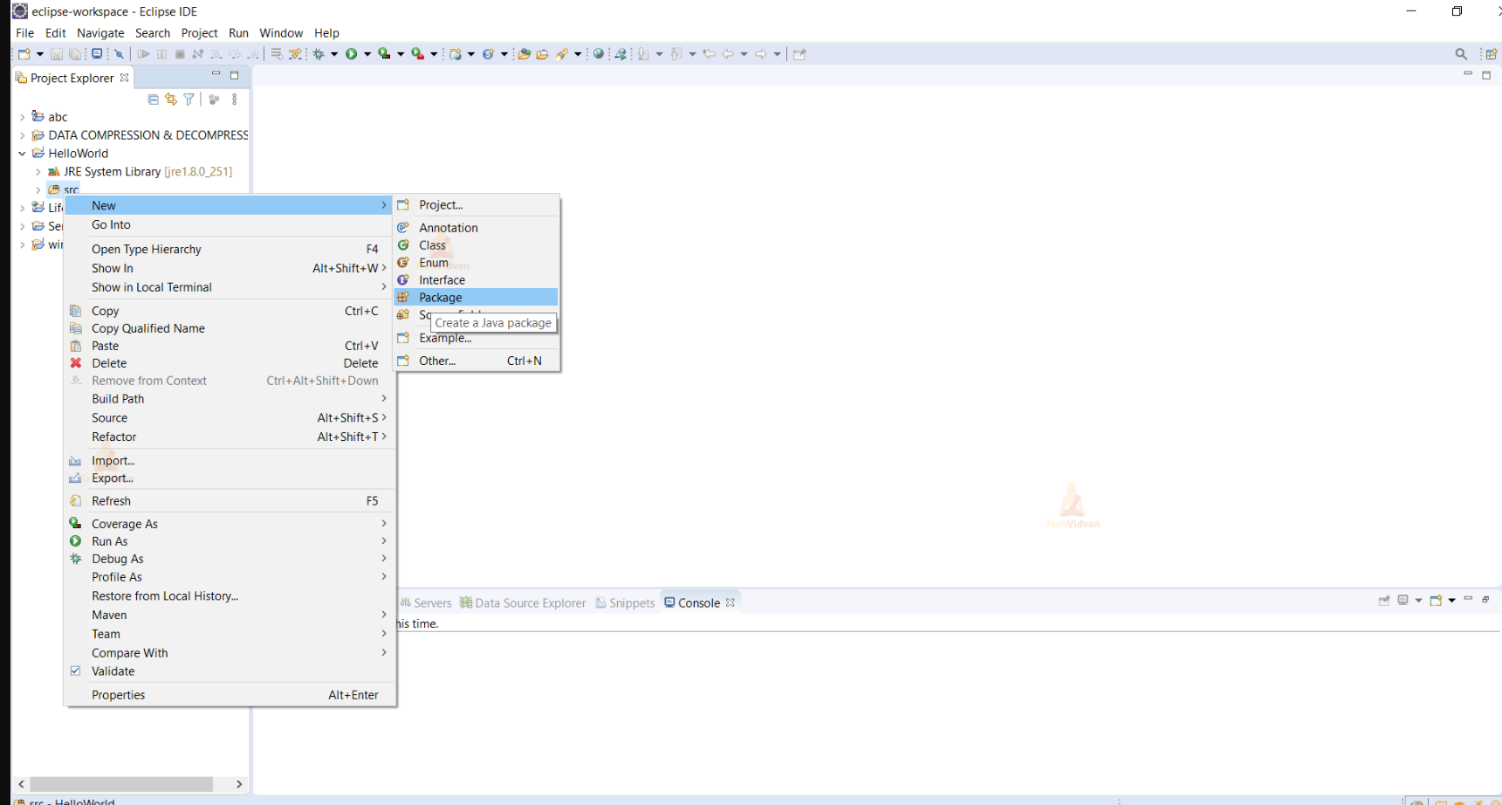Open the Navigate menu in menu bar
This screenshot has width=1502, height=805.
[101, 33]
